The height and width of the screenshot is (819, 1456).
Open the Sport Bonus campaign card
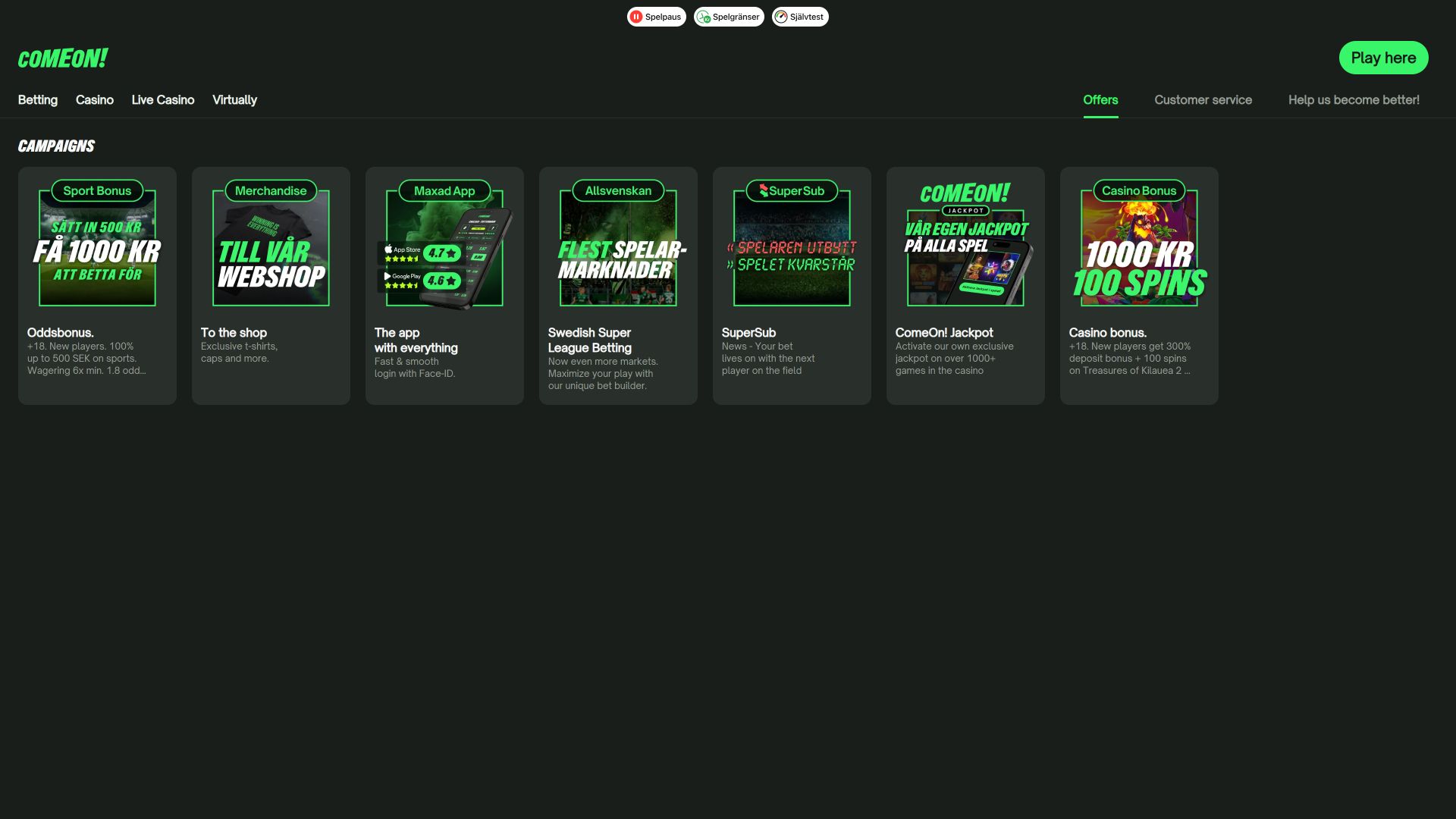click(x=97, y=286)
